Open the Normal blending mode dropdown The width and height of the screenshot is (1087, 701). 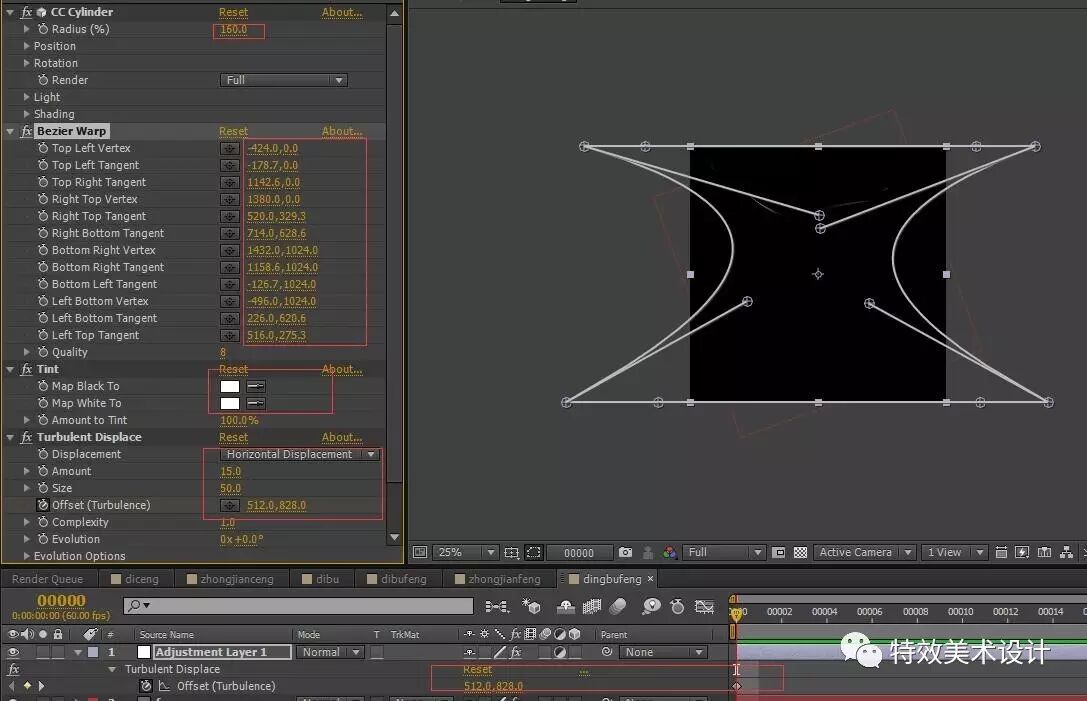point(329,652)
